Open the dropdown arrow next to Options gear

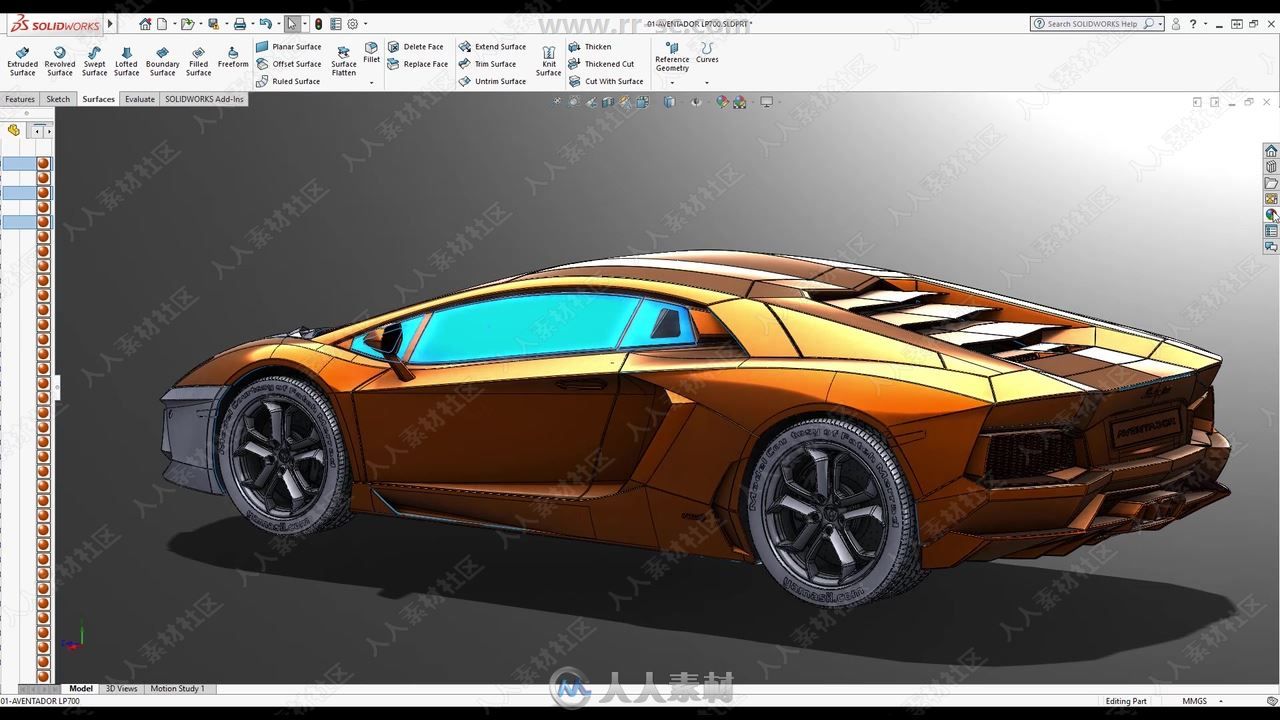tap(365, 24)
